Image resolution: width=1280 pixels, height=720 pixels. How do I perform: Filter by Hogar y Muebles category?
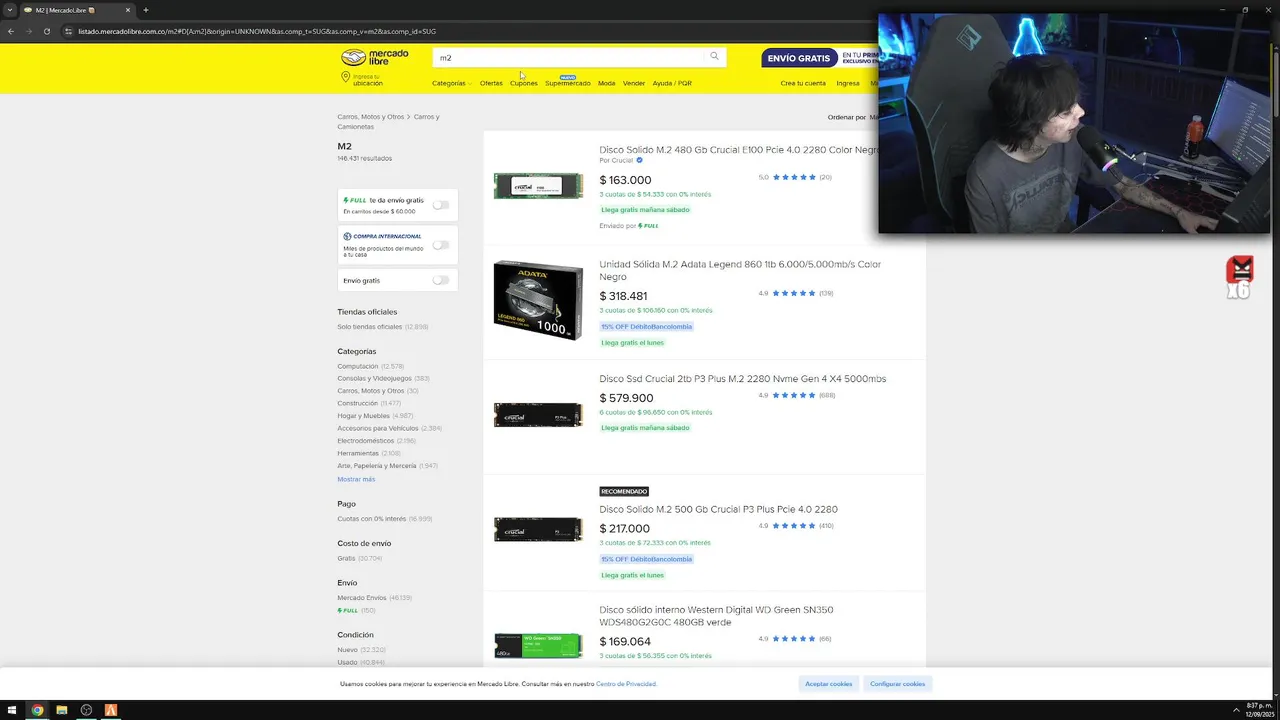pos(364,416)
